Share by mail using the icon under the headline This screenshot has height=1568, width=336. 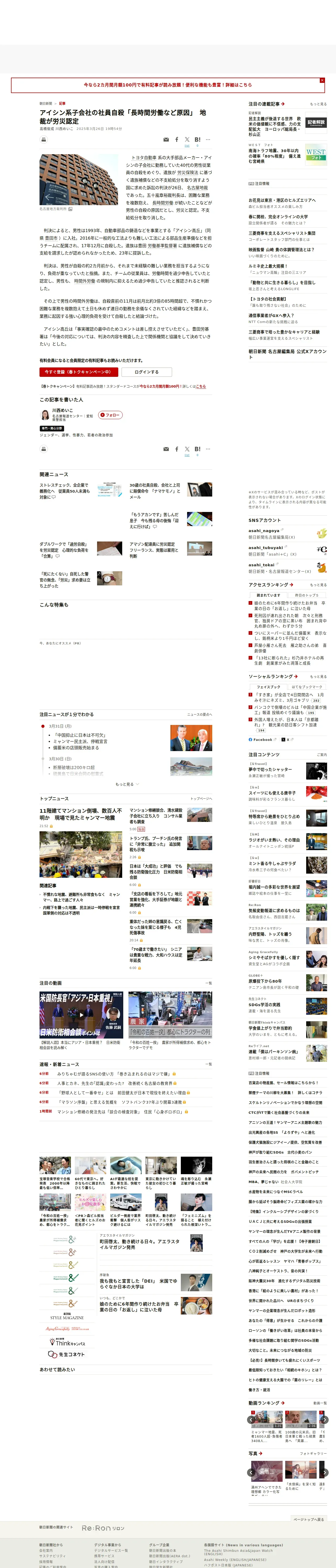(166, 140)
